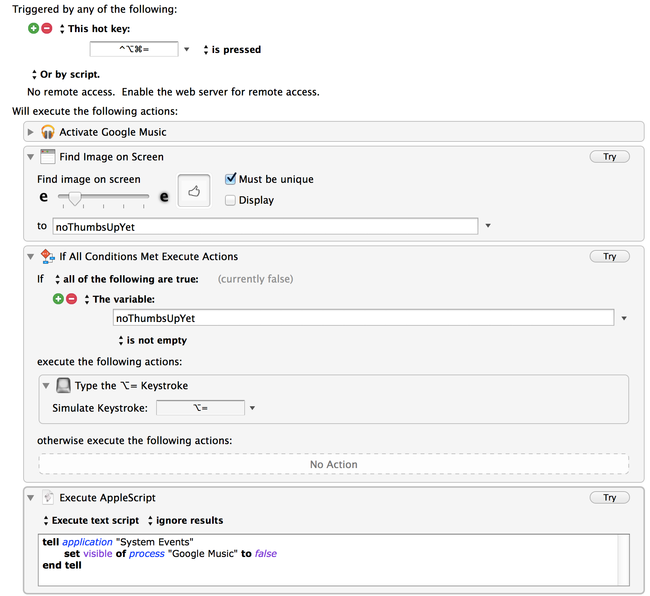This screenshot has height=596, width=650.
Task: Adjust the image fuzziness slider
Action: click(74, 197)
